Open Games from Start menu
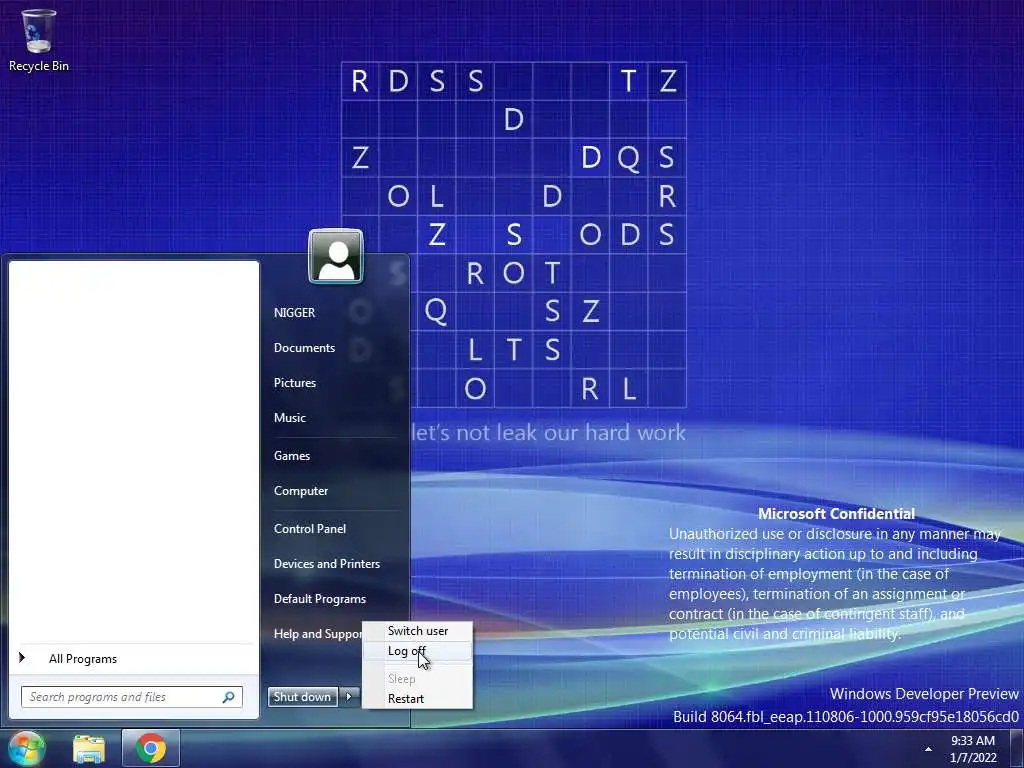 click(291, 456)
